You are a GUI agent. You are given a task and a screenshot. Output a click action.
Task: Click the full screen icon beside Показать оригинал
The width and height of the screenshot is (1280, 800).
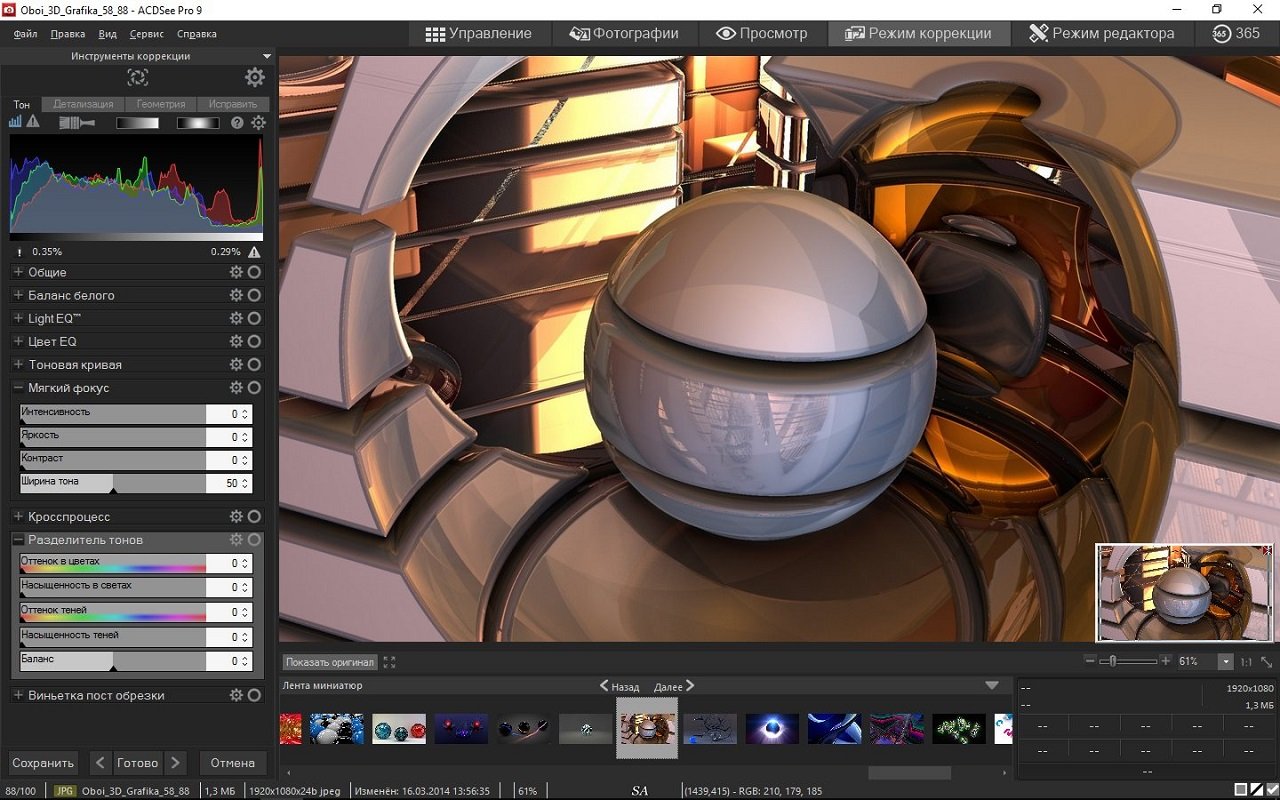point(390,662)
